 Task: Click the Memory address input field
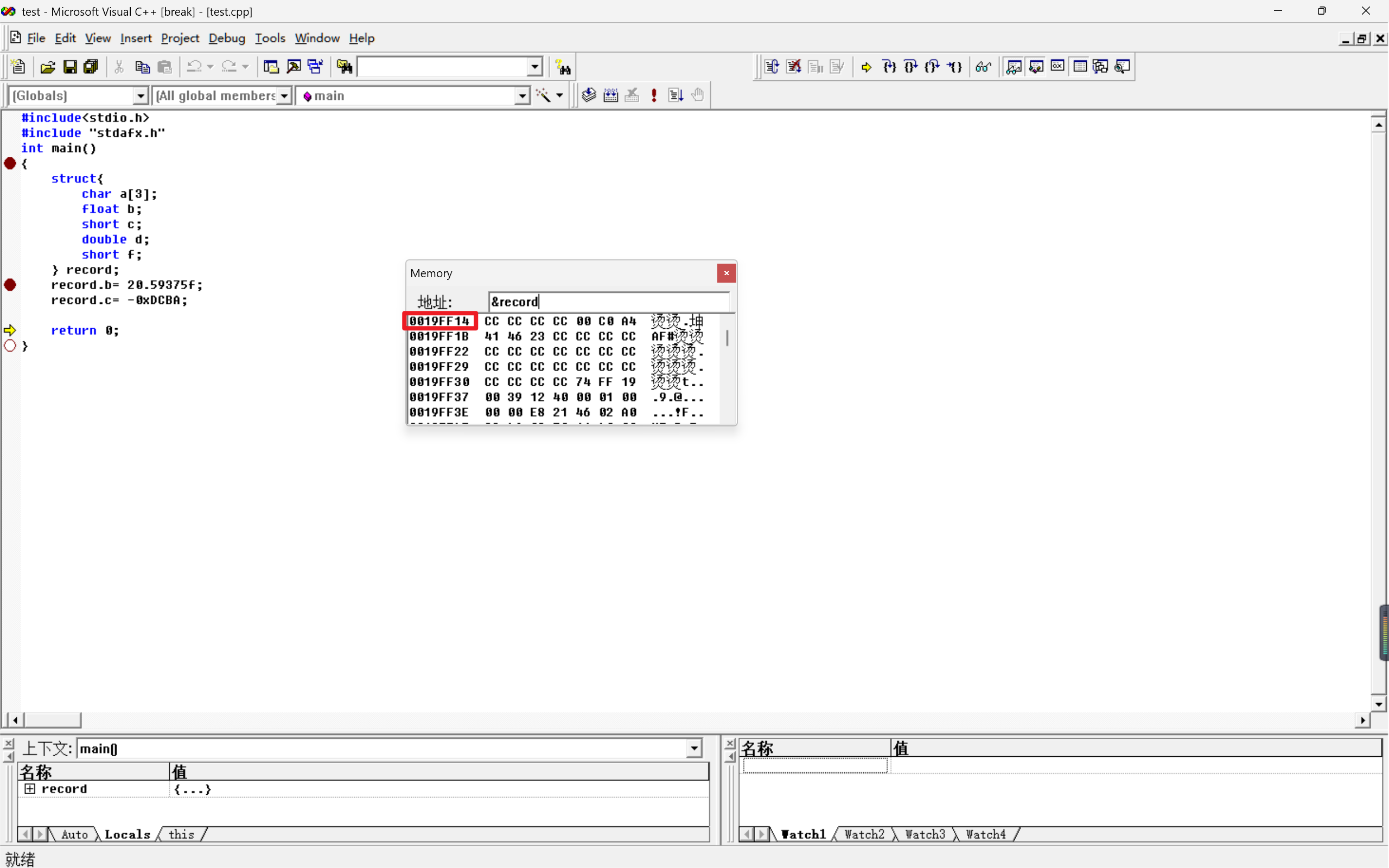(609, 302)
